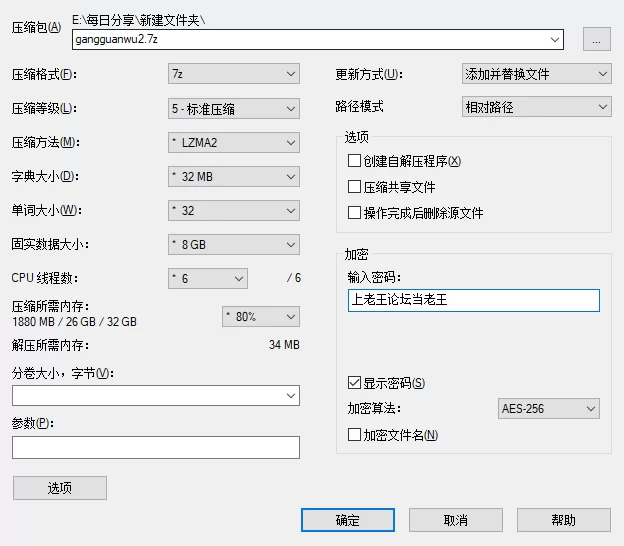Viewport: 624px width, 546px height.
Task: Open the 压缩格式 7z dropdown
Action: coord(234,74)
